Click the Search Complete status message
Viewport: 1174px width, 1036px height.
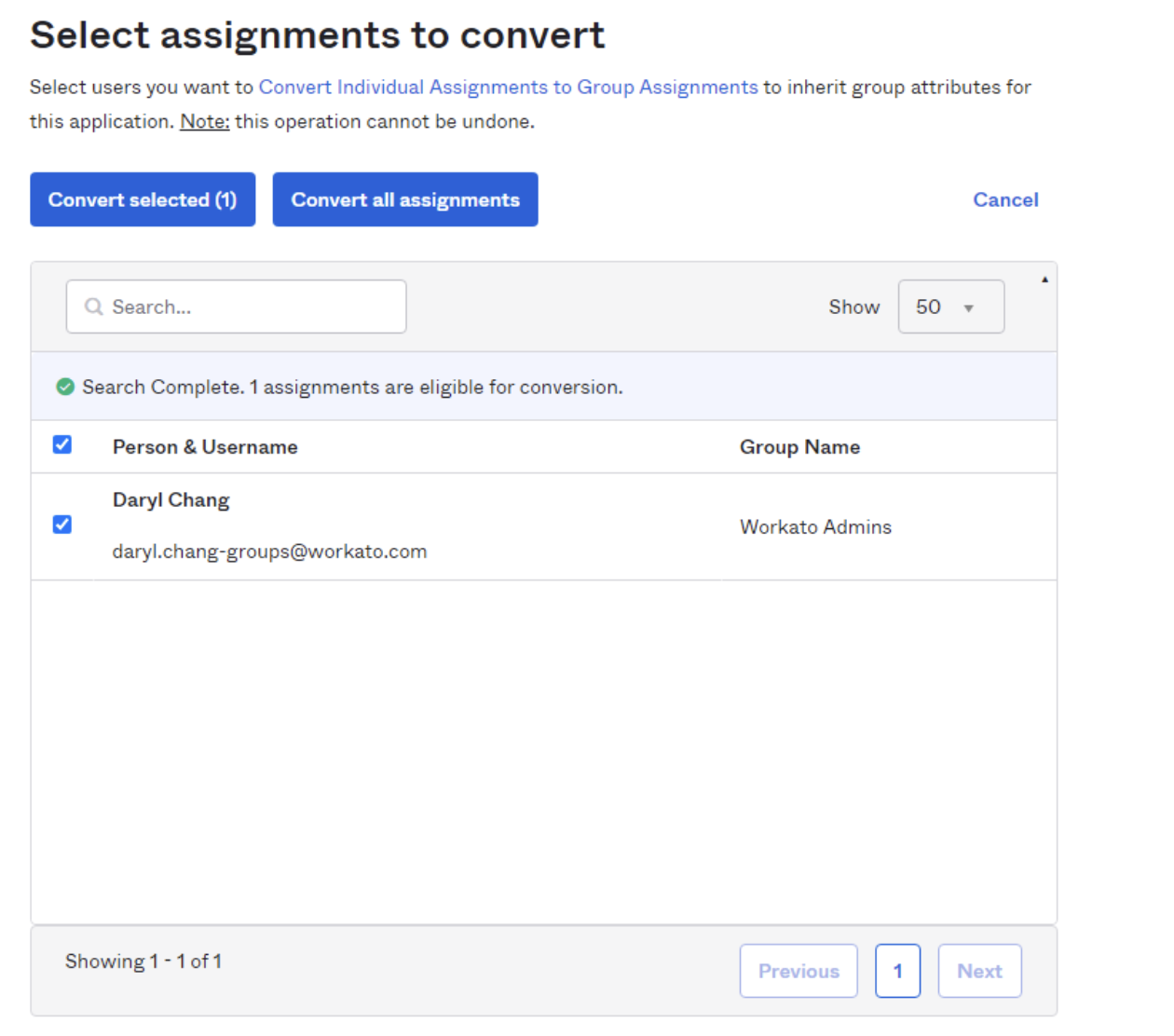pos(352,387)
